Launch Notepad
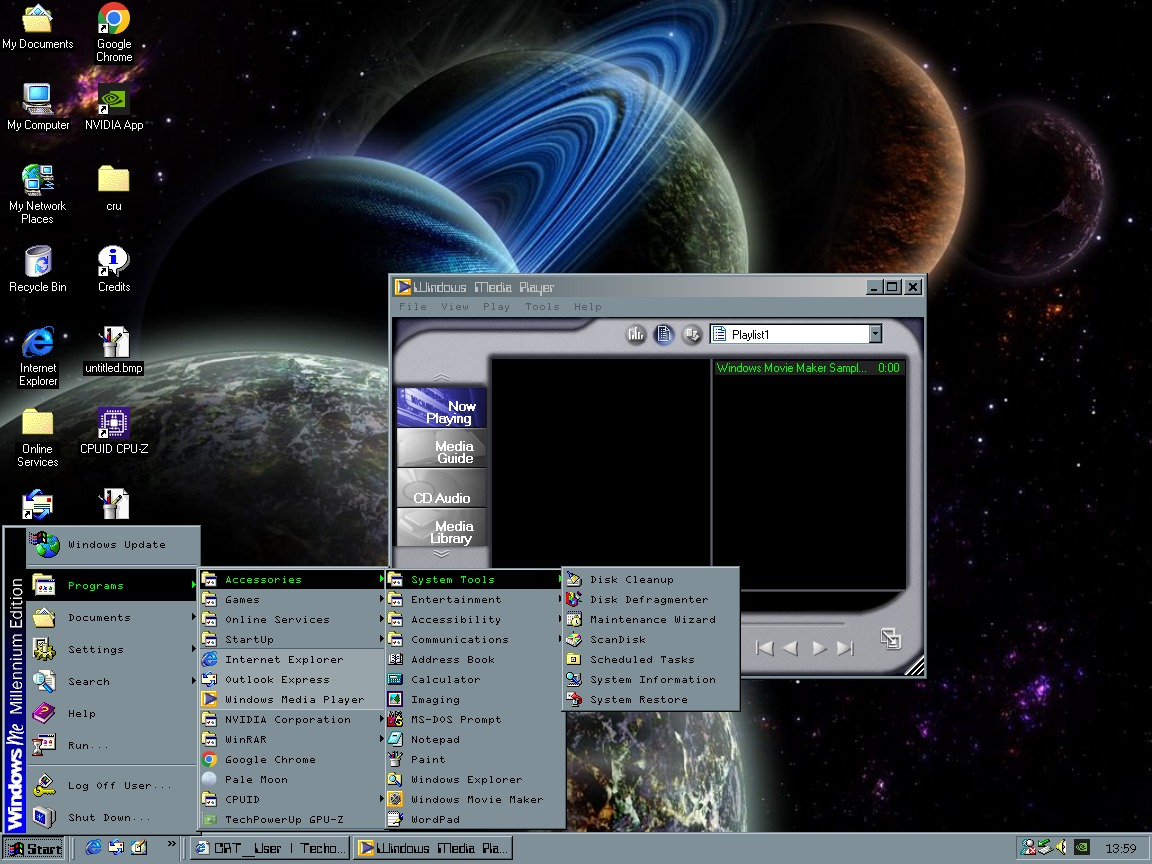The height and width of the screenshot is (864, 1152). click(475, 739)
